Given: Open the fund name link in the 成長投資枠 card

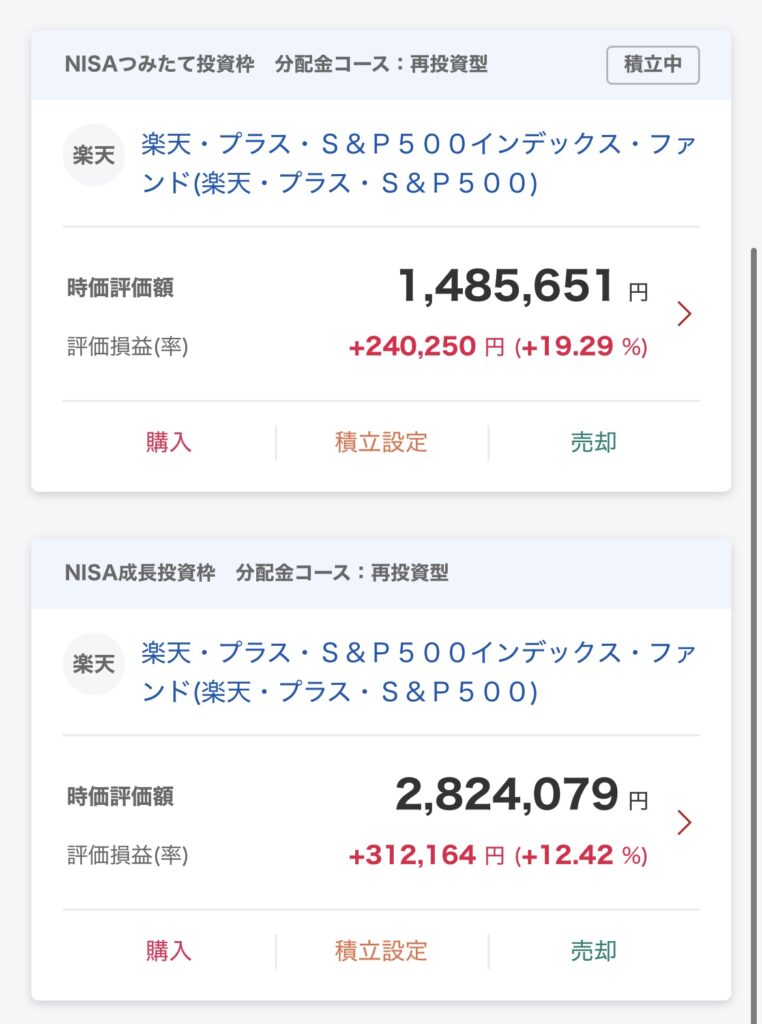Looking at the screenshot, I should tap(418, 672).
